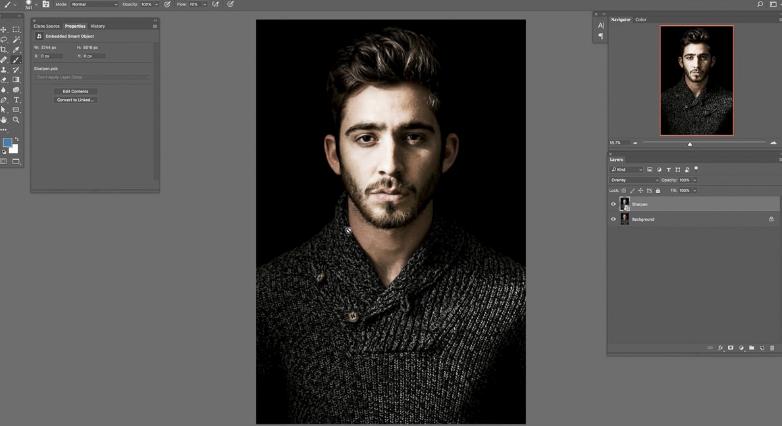Select the Dodge tool
Image resolution: width=782 pixels, height=426 pixels.
click(16, 90)
